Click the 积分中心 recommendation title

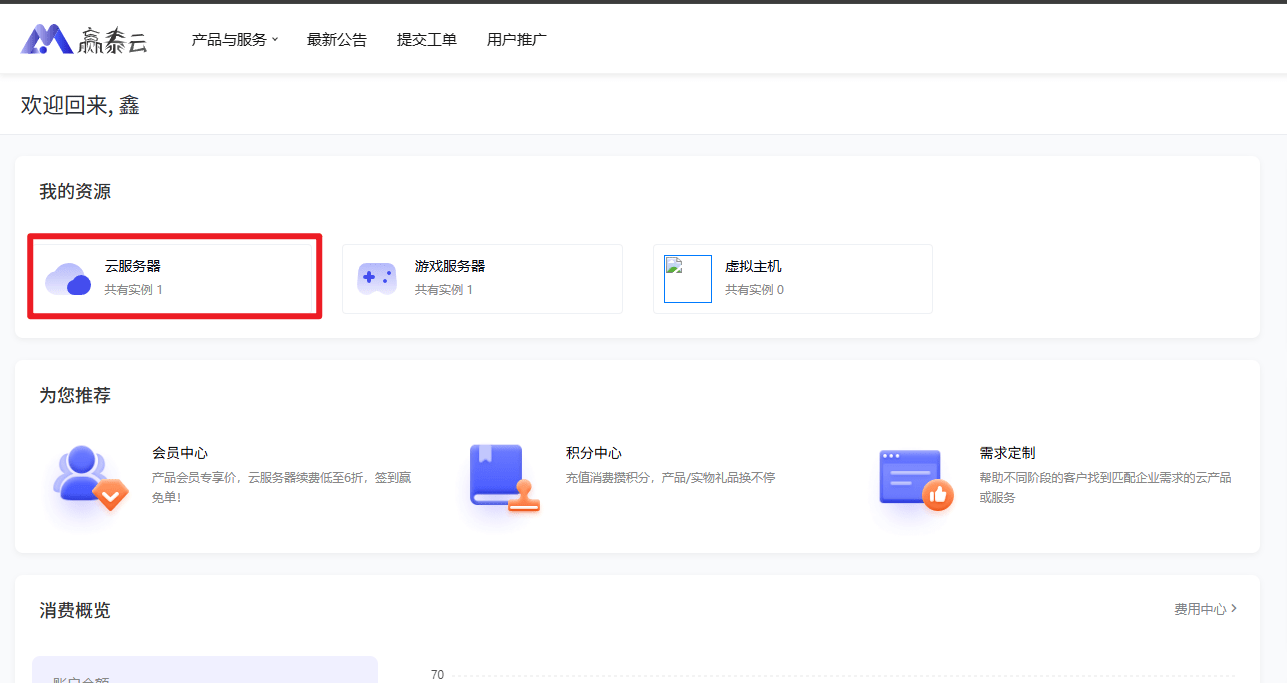(x=594, y=453)
